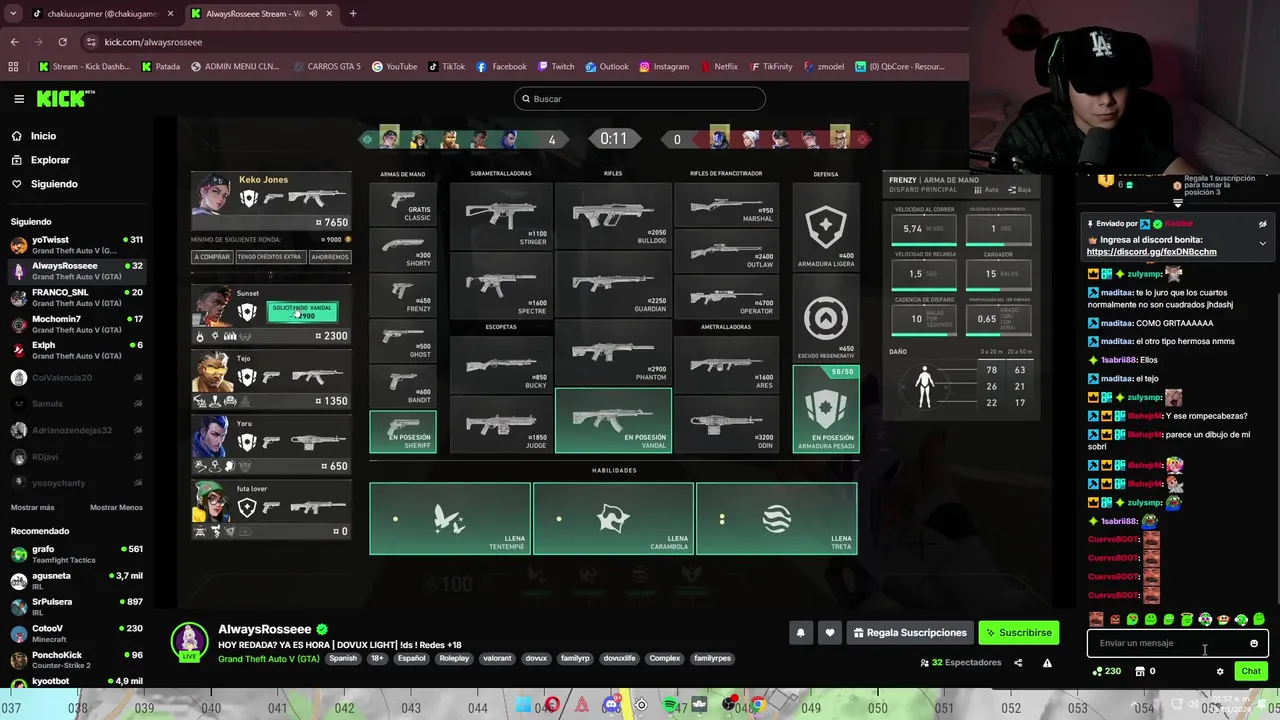Share the stream via share icon
1280x720 pixels.
click(1018, 662)
